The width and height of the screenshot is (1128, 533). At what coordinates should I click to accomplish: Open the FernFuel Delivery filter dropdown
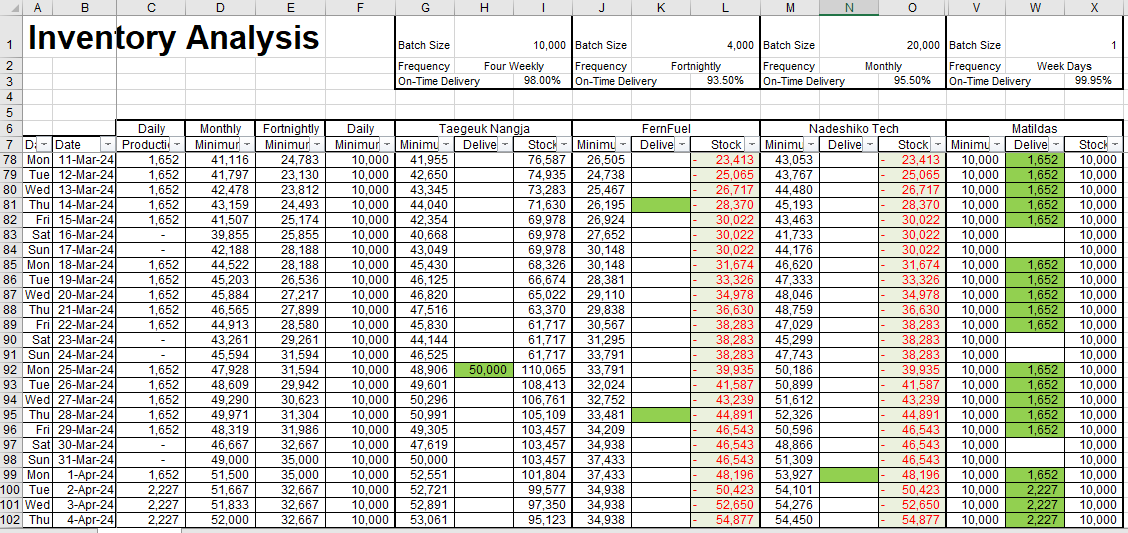[x=681, y=145]
